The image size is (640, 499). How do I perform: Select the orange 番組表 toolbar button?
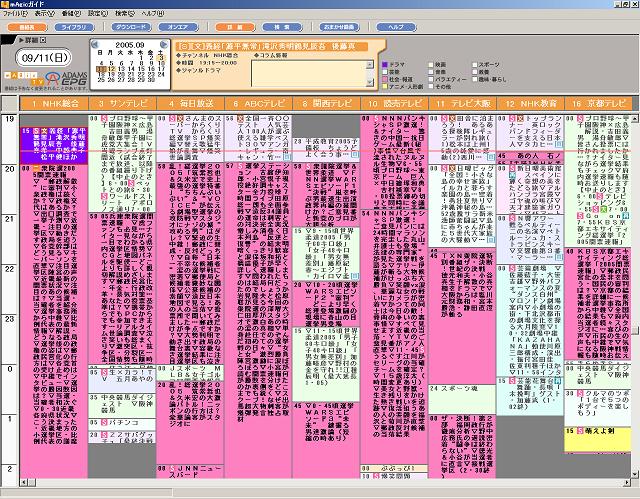[x=27, y=27]
